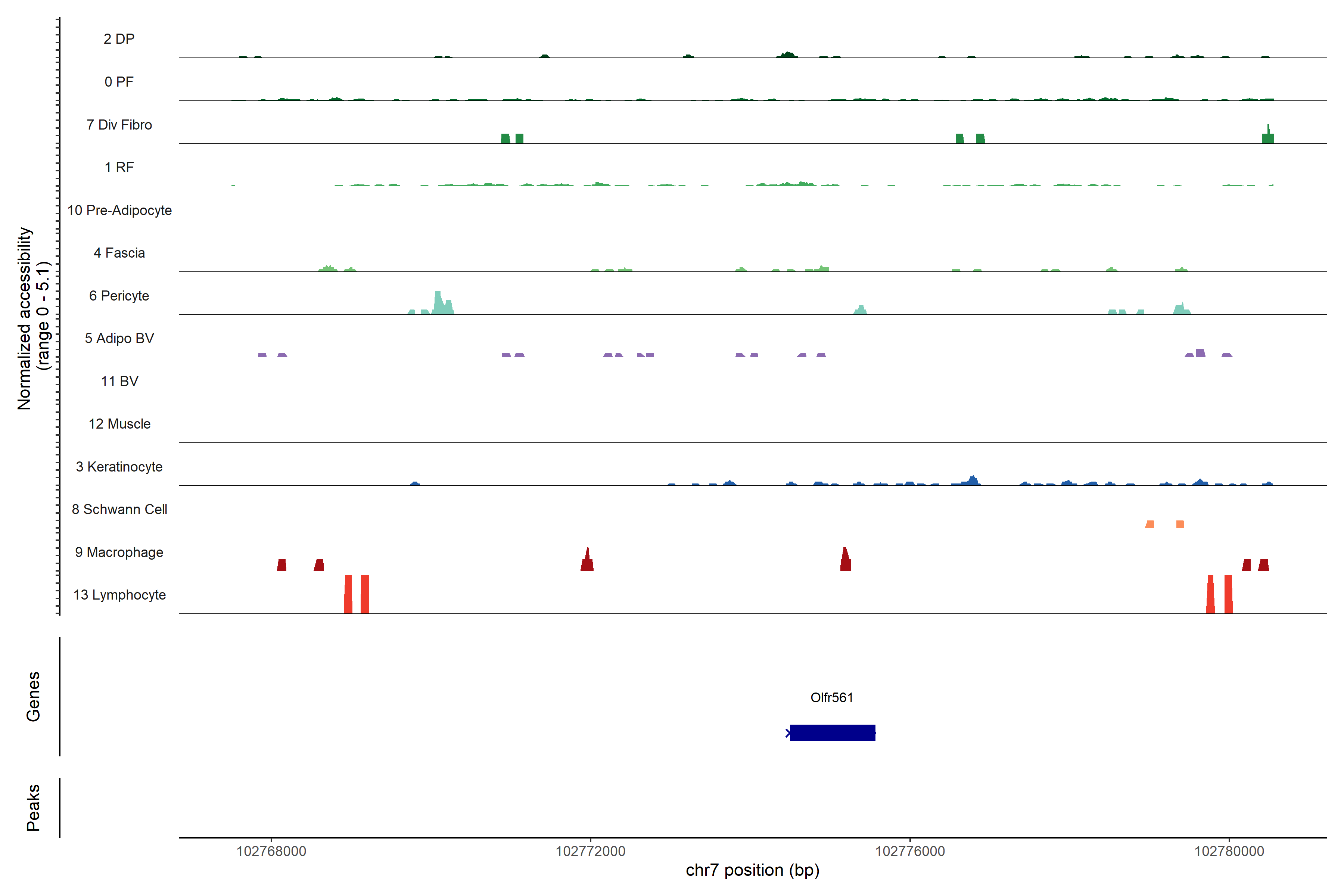1344x896 pixels.
Task: Click the chr7 position (bp) axis title
Action: (x=752, y=870)
